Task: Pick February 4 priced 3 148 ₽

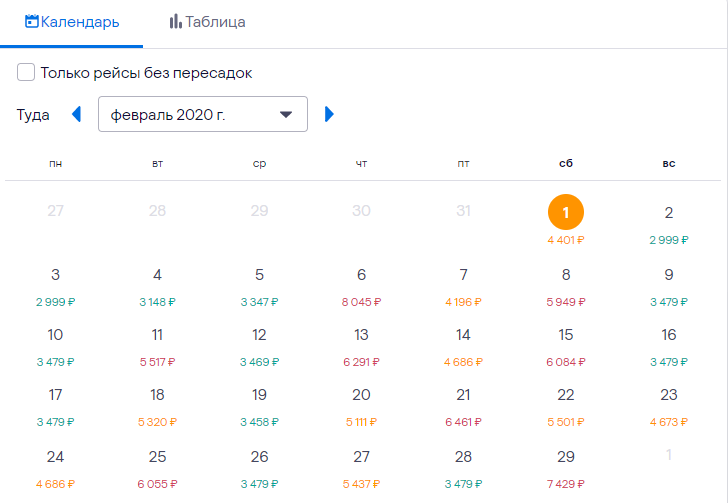Action: click(x=157, y=285)
